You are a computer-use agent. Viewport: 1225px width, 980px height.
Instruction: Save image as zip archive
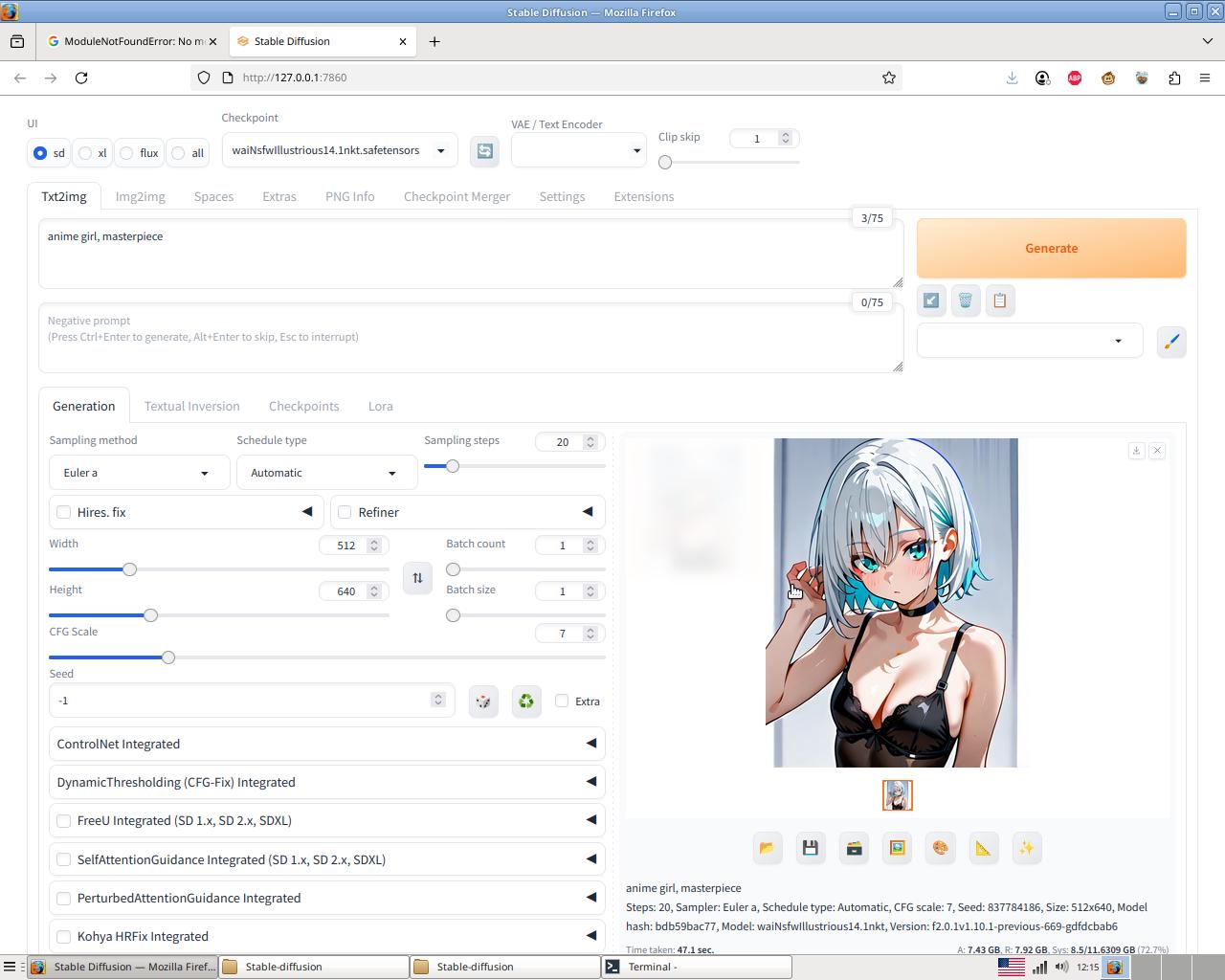(854, 848)
